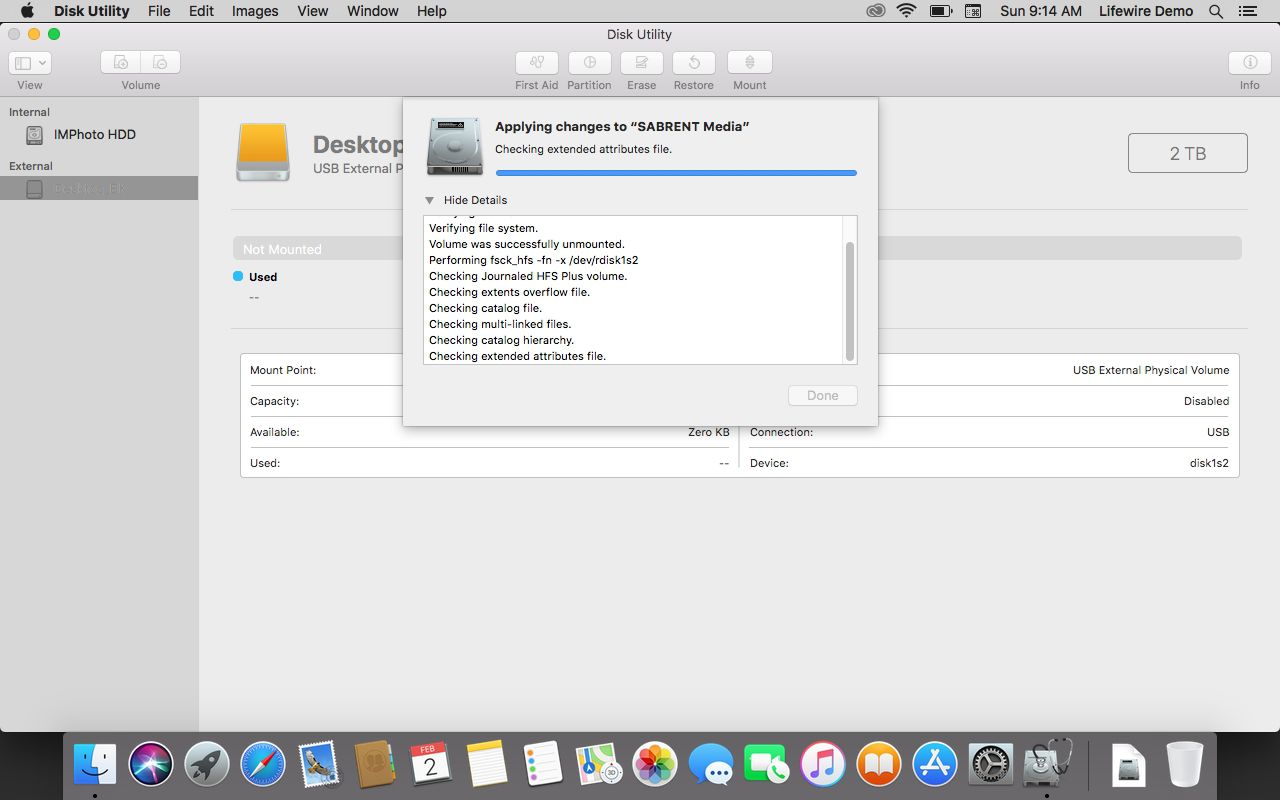The width and height of the screenshot is (1280, 800).
Task: Select IMPhoto HDD in the sidebar
Action: coord(95,134)
